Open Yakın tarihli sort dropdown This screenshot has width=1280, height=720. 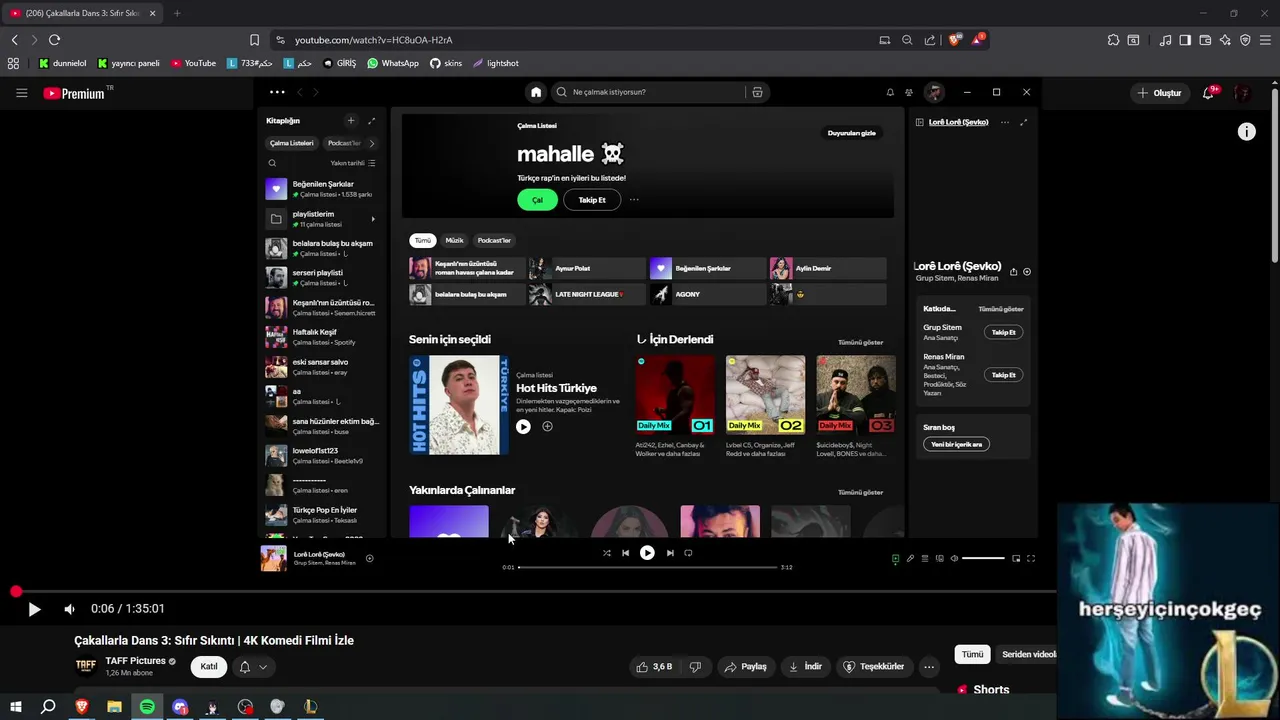(x=353, y=163)
